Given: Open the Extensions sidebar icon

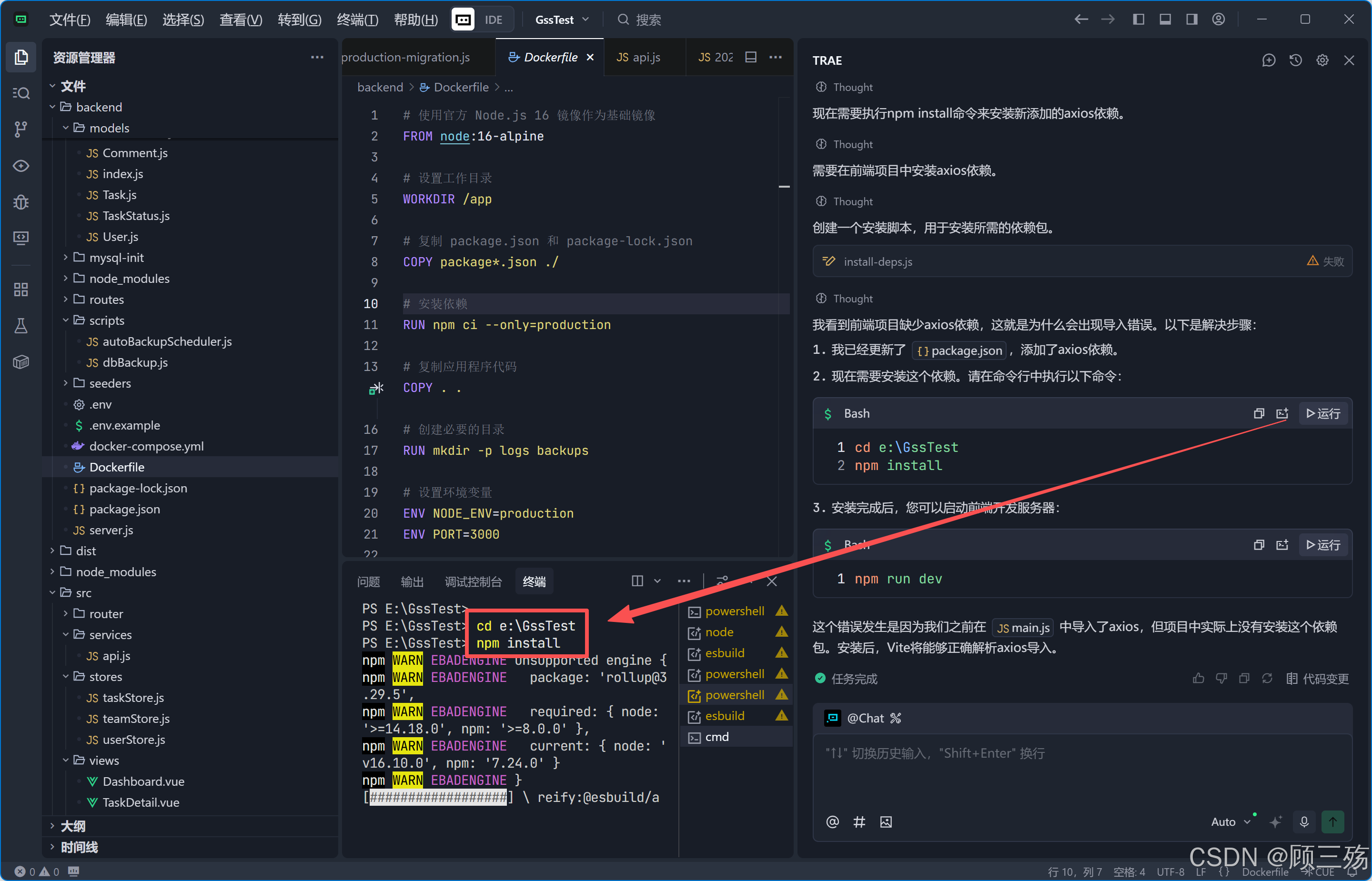Looking at the screenshot, I should coord(20,290).
